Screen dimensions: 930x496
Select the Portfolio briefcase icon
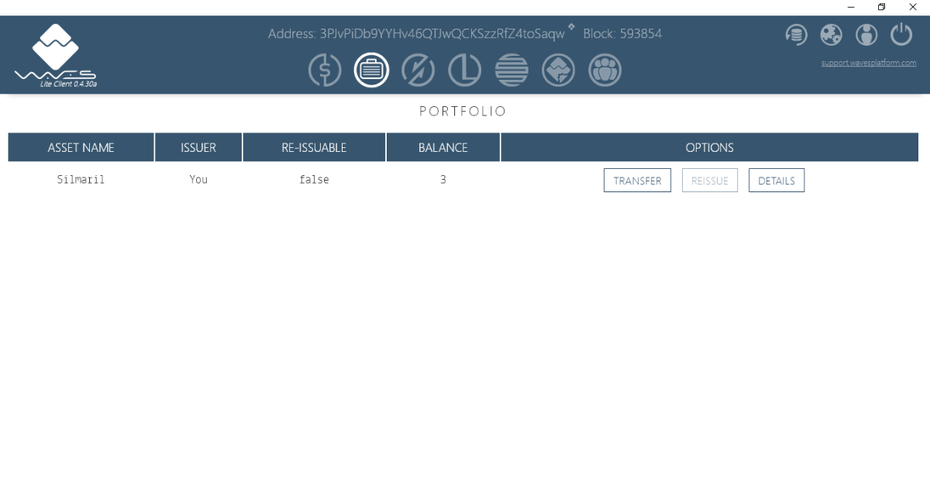[371, 70]
